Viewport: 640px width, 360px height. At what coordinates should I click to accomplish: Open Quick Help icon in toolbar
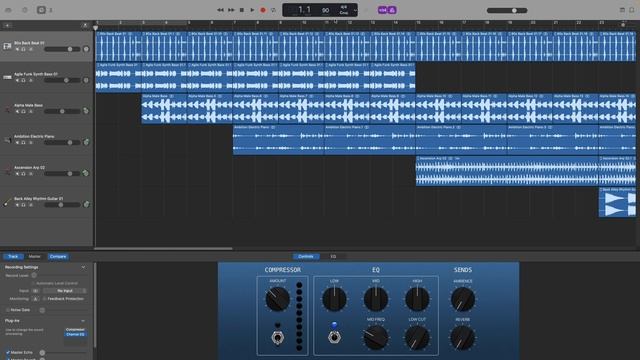25,10
